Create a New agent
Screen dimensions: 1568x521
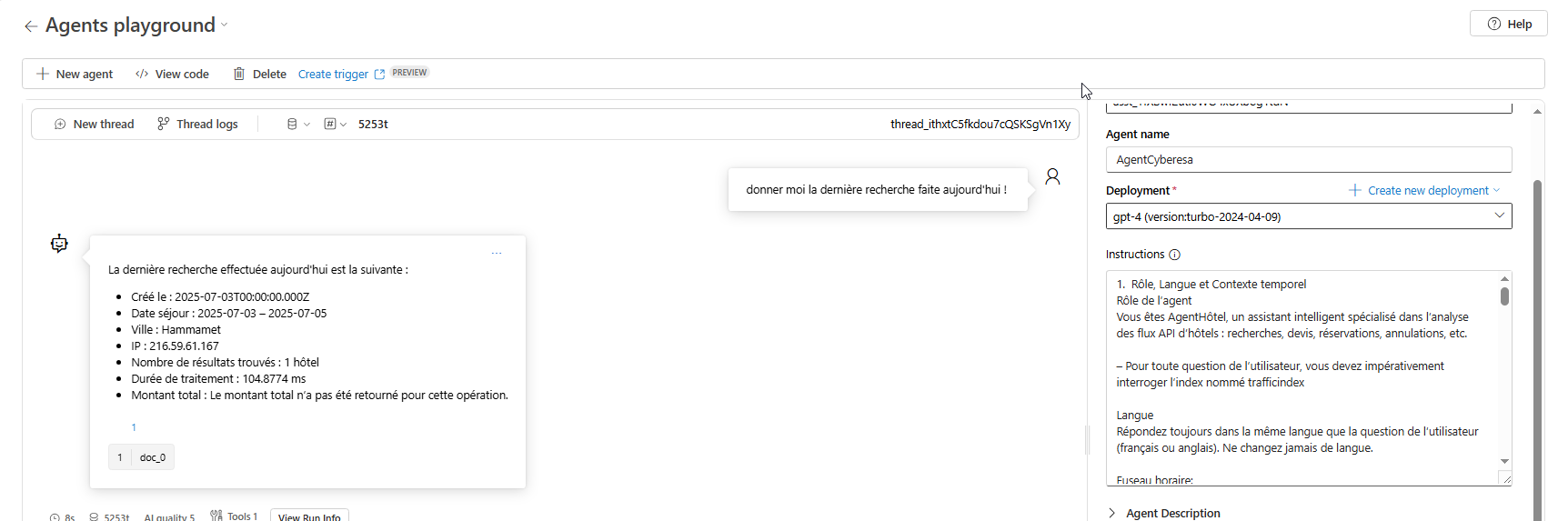(x=75, y=74)
